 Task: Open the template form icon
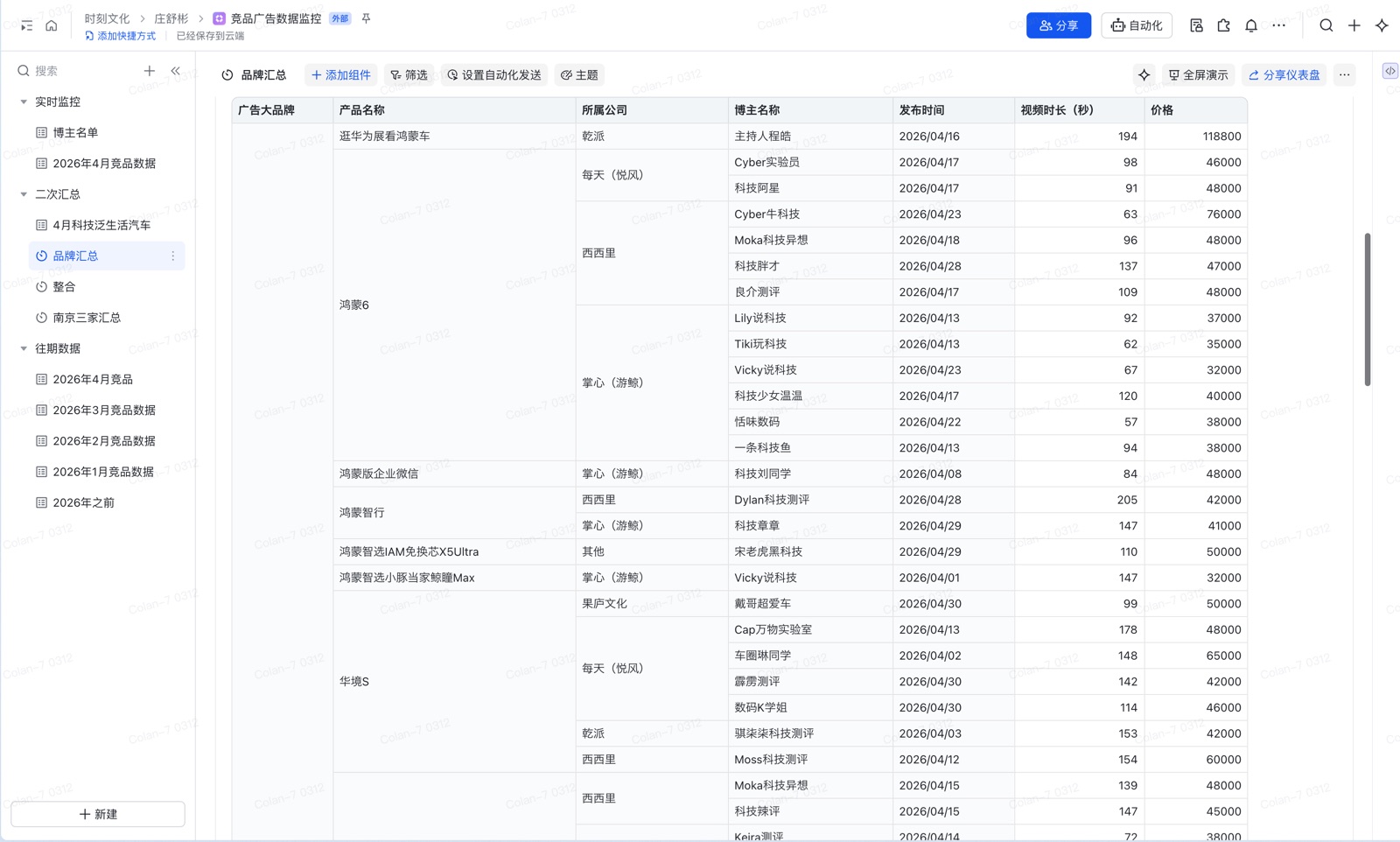[1196, 25]
